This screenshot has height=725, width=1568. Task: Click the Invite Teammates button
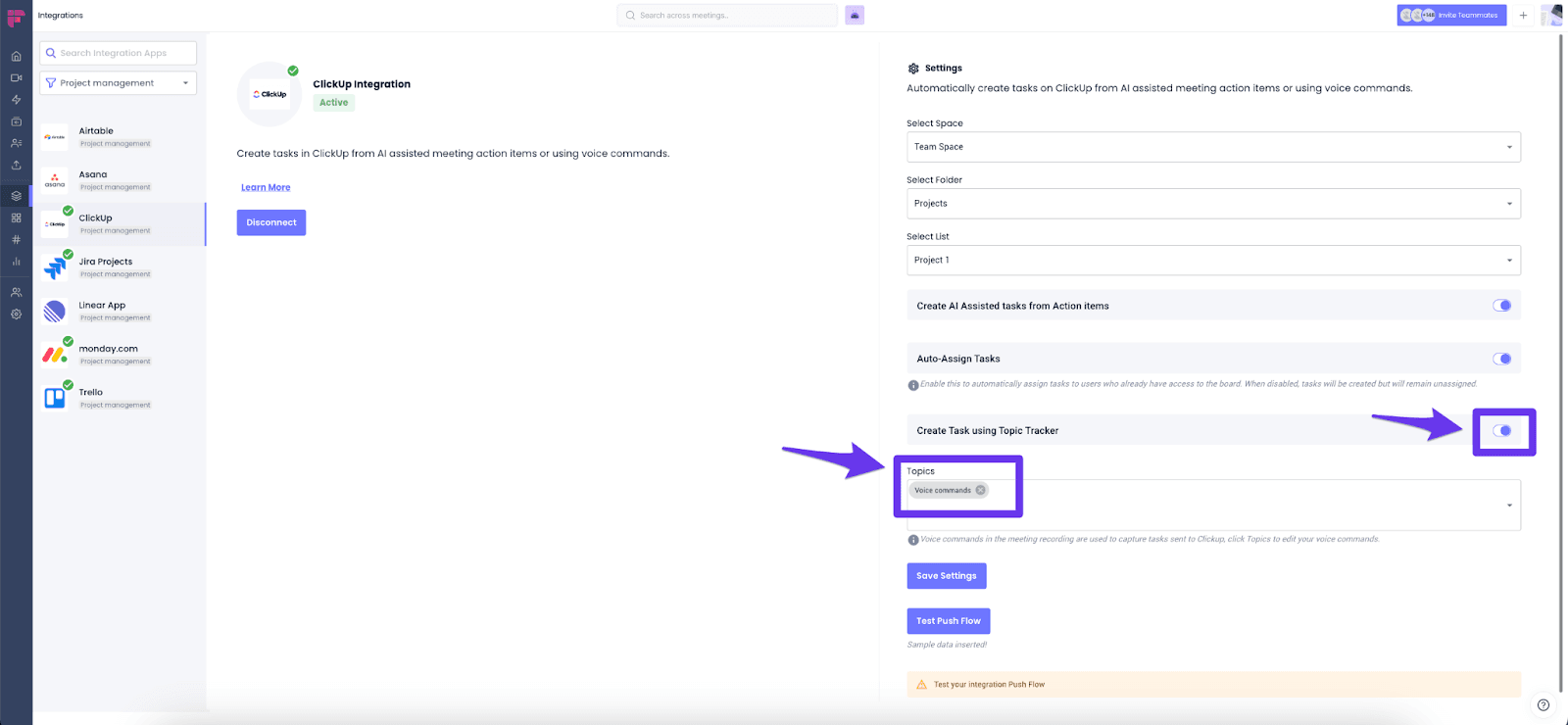(x=1451, y=16)
